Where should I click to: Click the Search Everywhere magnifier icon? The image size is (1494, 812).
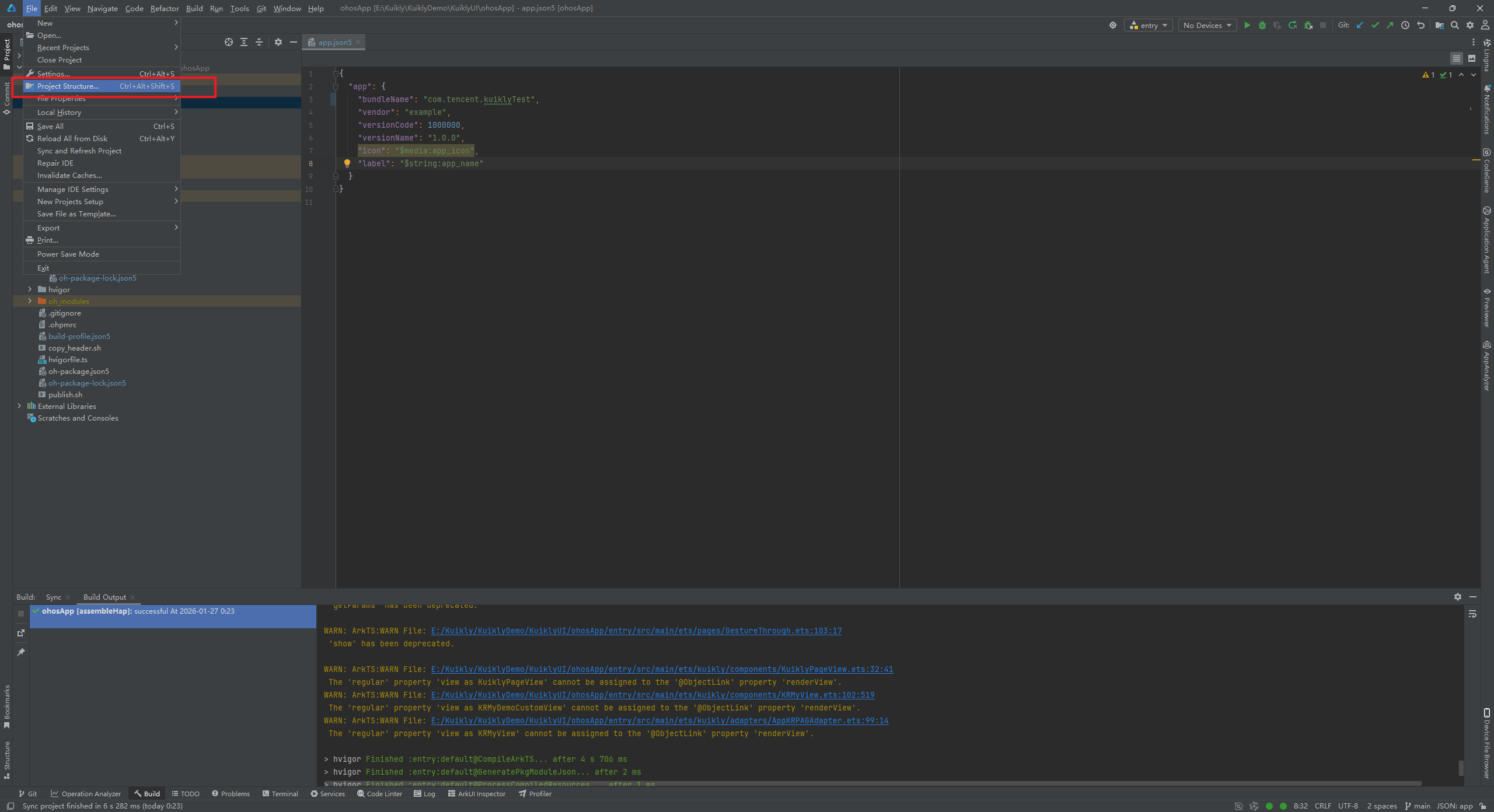coord(1455,25)
